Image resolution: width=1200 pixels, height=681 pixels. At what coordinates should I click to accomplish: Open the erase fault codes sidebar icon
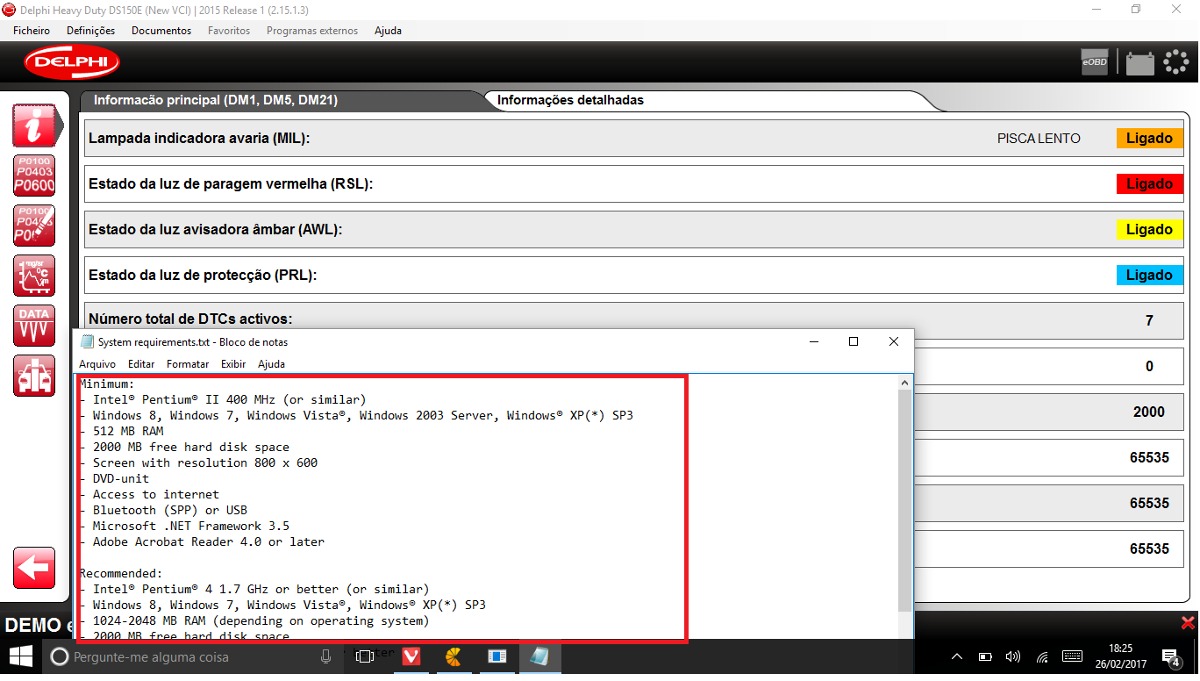[x=34, y=226]
